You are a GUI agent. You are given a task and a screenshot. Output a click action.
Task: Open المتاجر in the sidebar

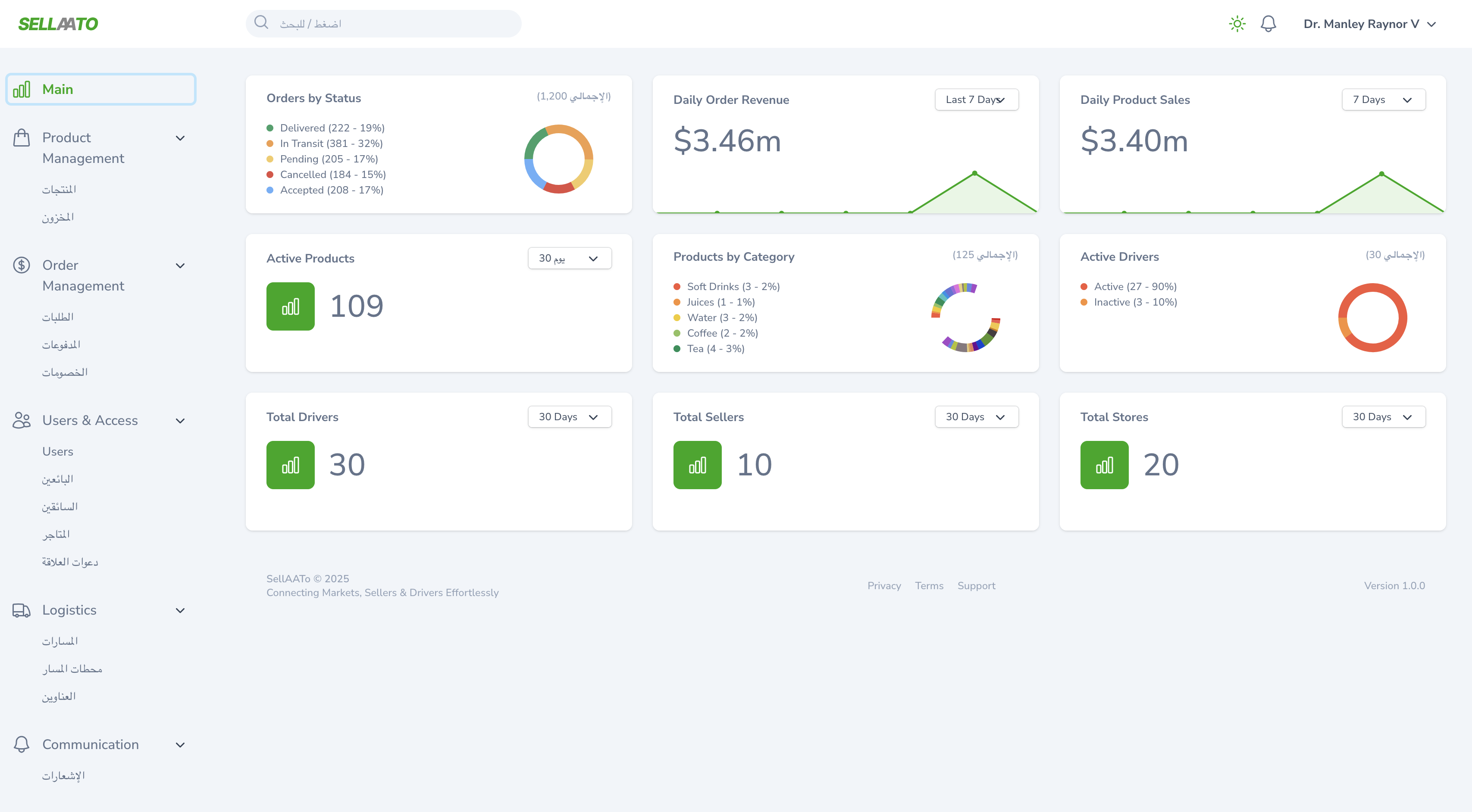pyautogui.click(x=56, y=534)
